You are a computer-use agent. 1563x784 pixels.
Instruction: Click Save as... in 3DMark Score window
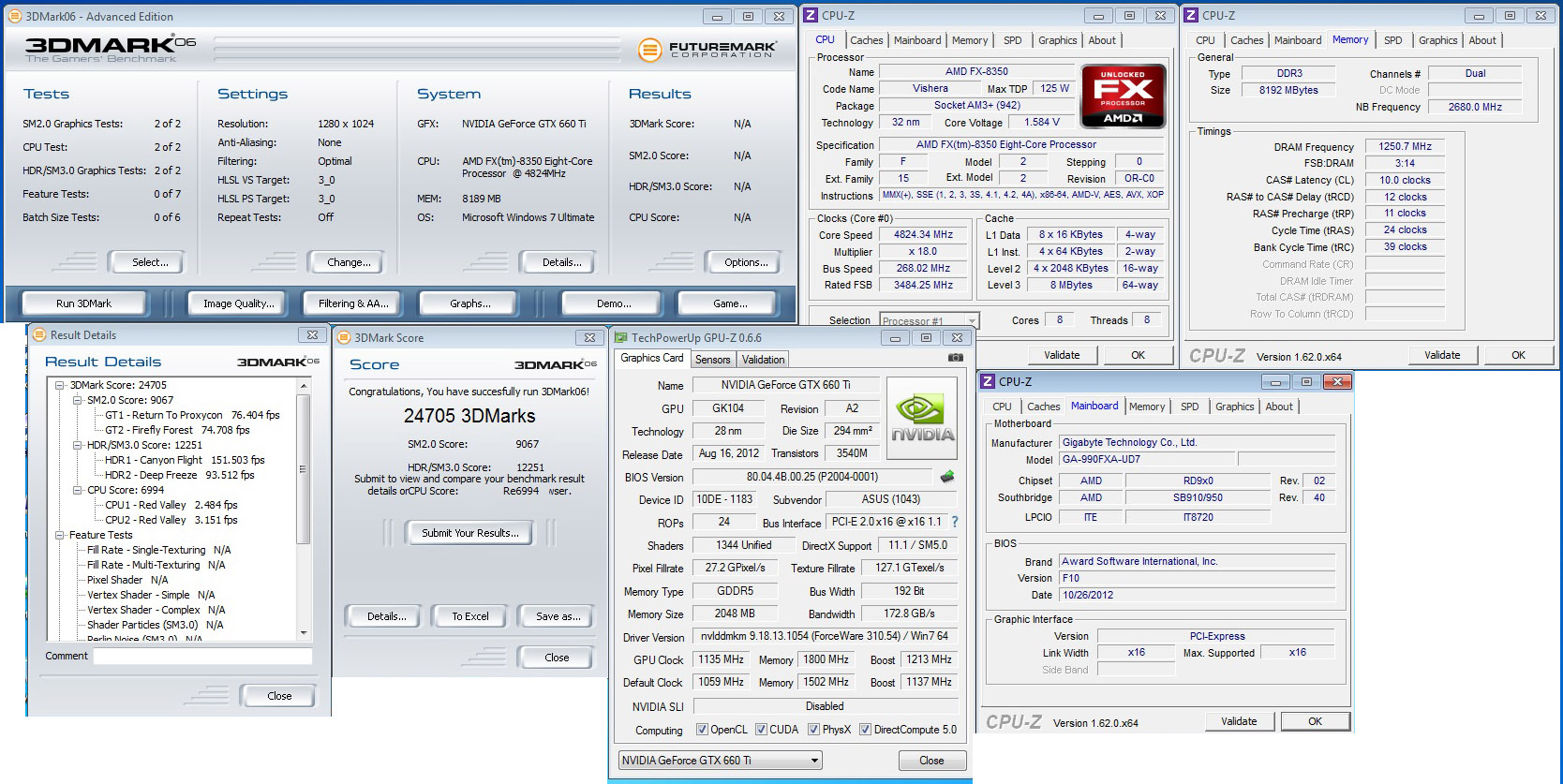coord(558,616)
